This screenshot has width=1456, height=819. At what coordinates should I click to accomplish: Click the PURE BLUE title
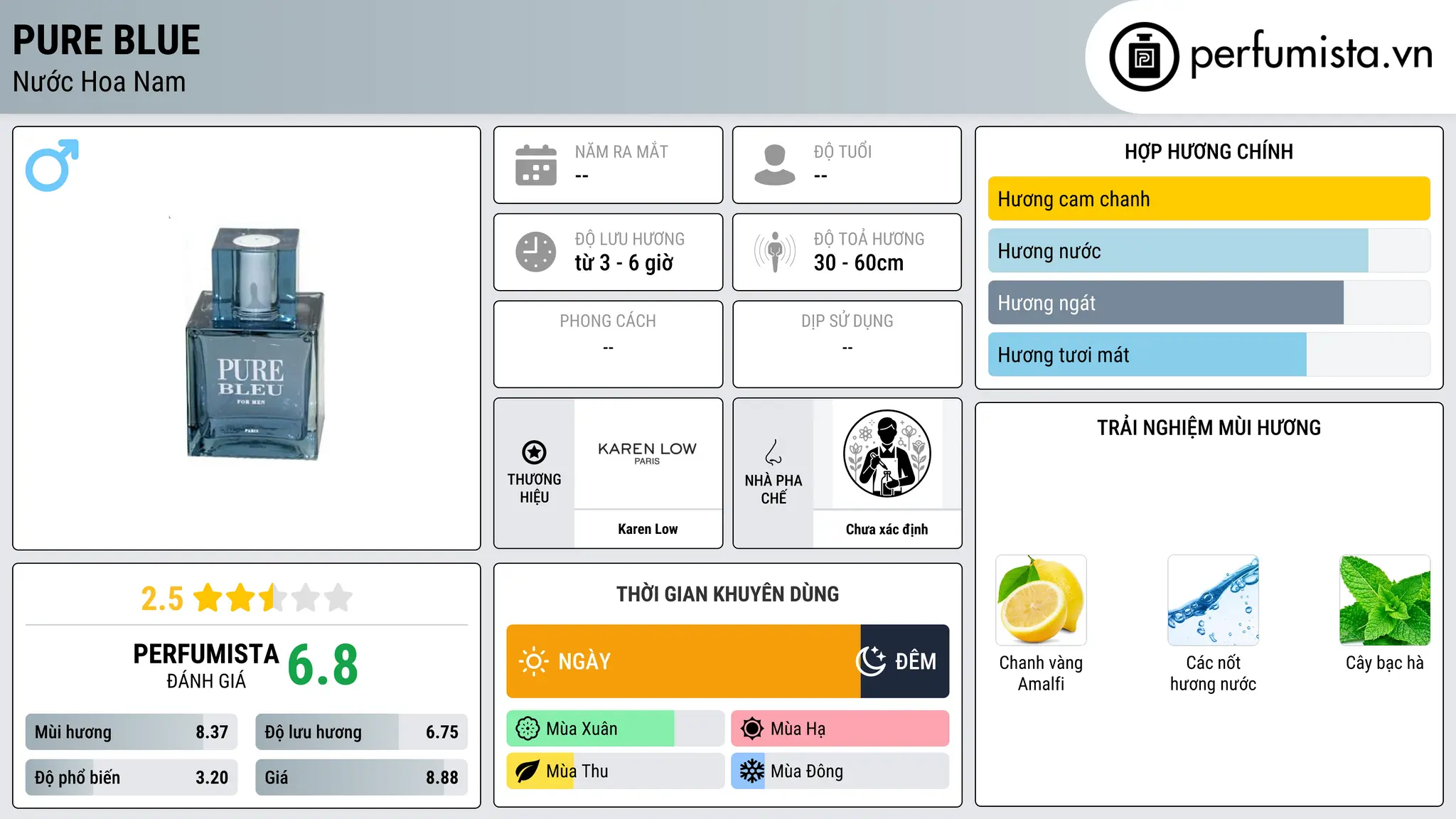107,40
